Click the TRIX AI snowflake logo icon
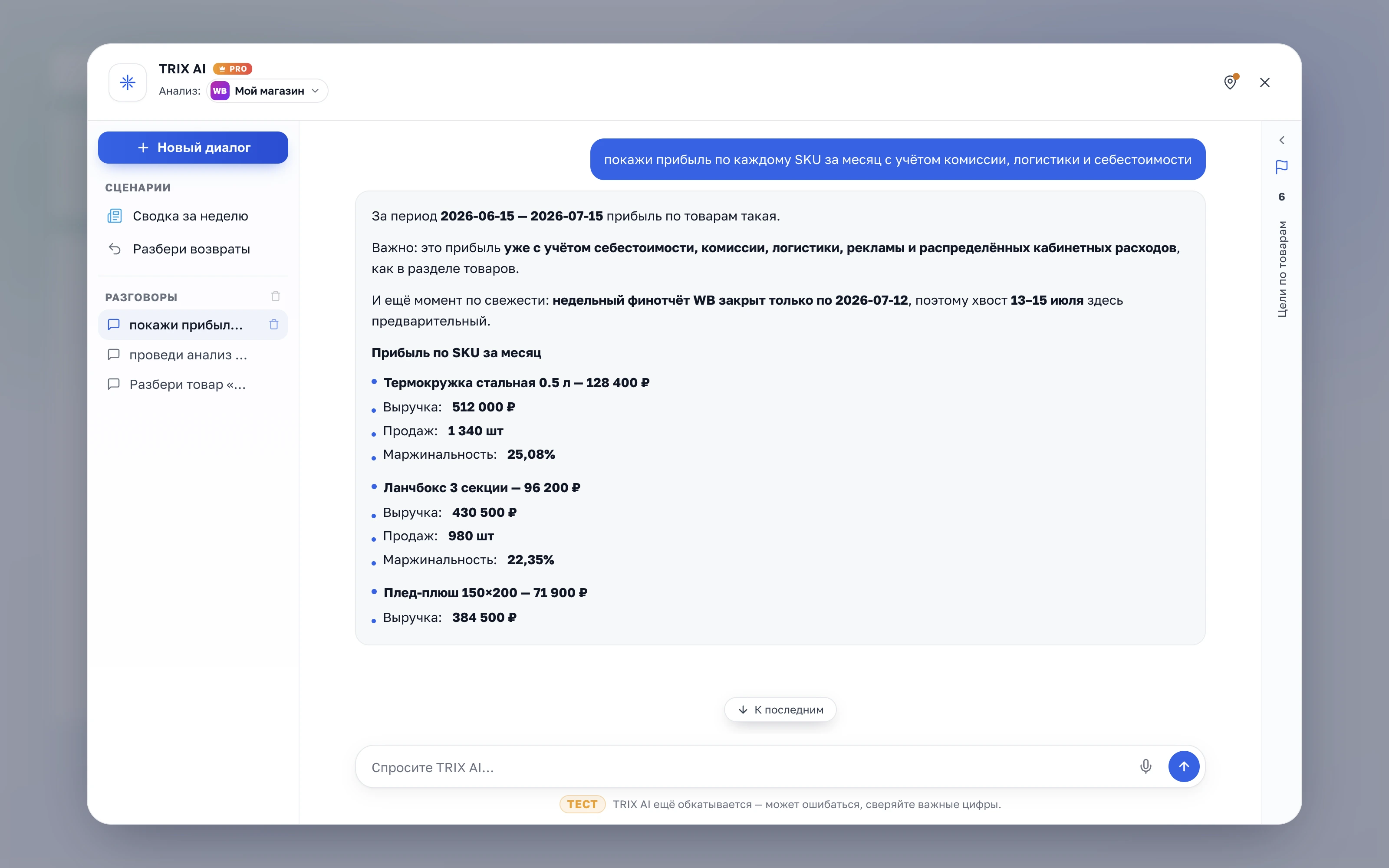Image resolution: width=1389 pixels, height=868 pixels. pos(128,82)
